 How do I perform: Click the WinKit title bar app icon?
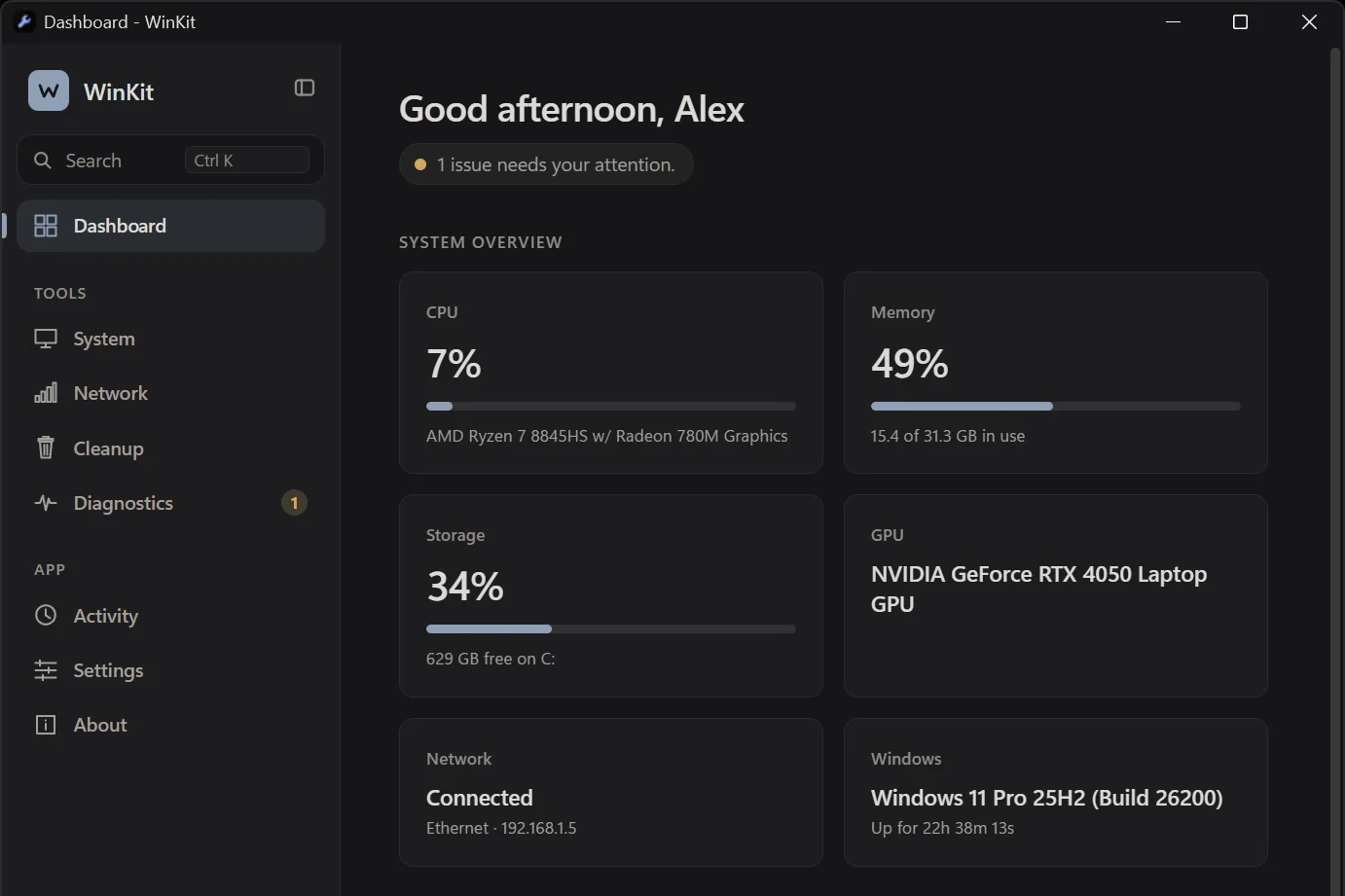(x=24, y=21)
